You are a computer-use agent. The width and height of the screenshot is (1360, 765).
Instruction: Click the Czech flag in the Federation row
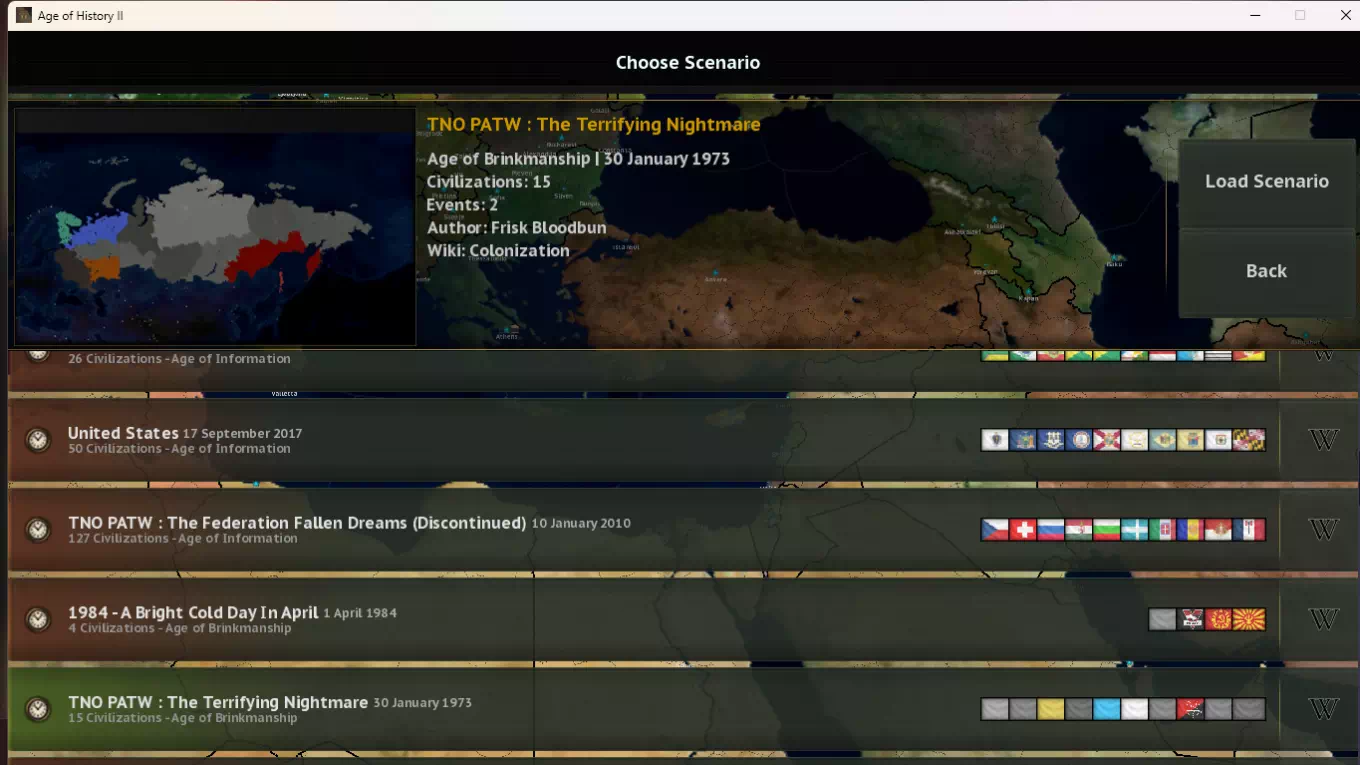pyautogui.click(x=995, y=530)
